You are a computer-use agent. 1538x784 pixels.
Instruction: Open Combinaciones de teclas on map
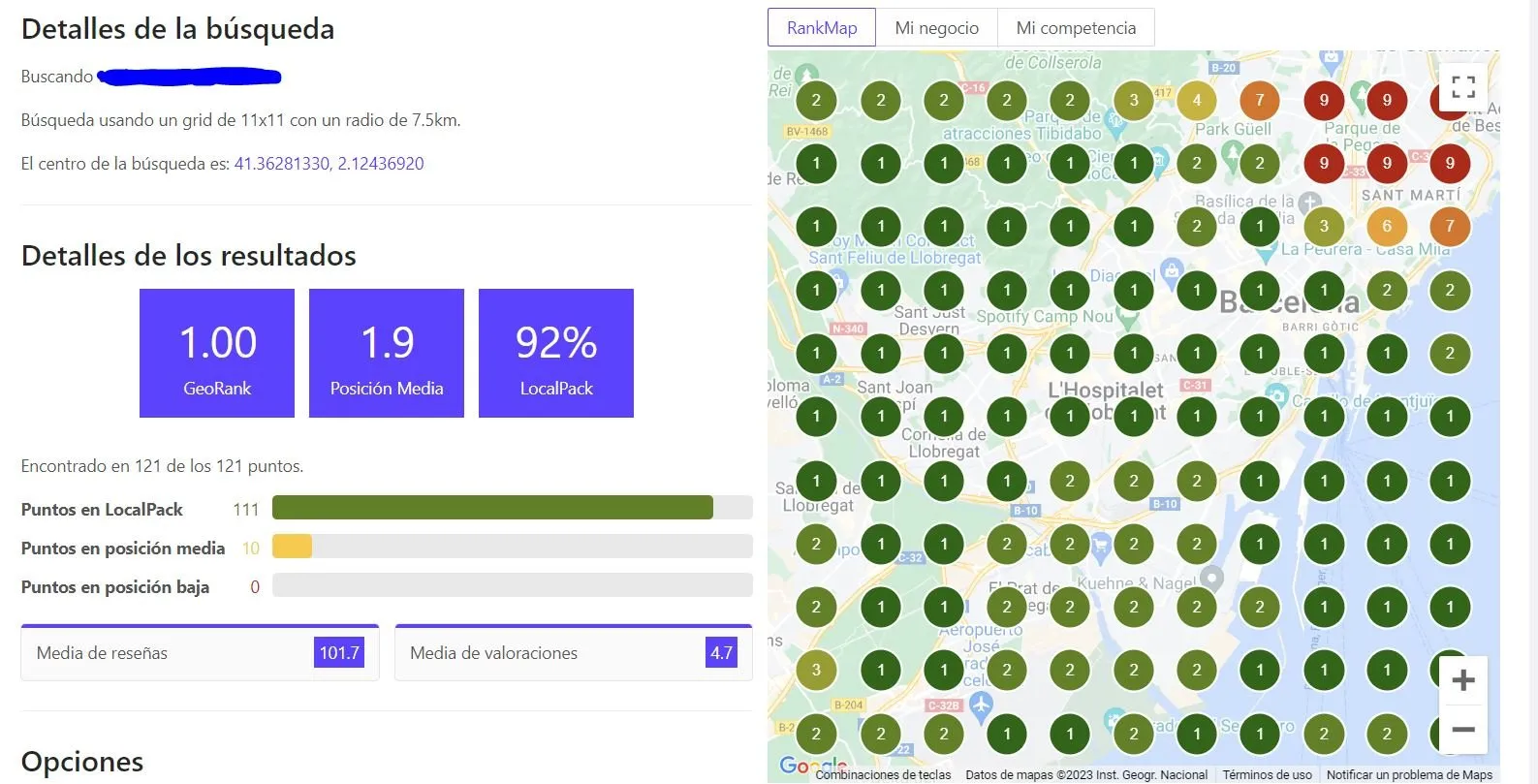(x=883, y=774)
